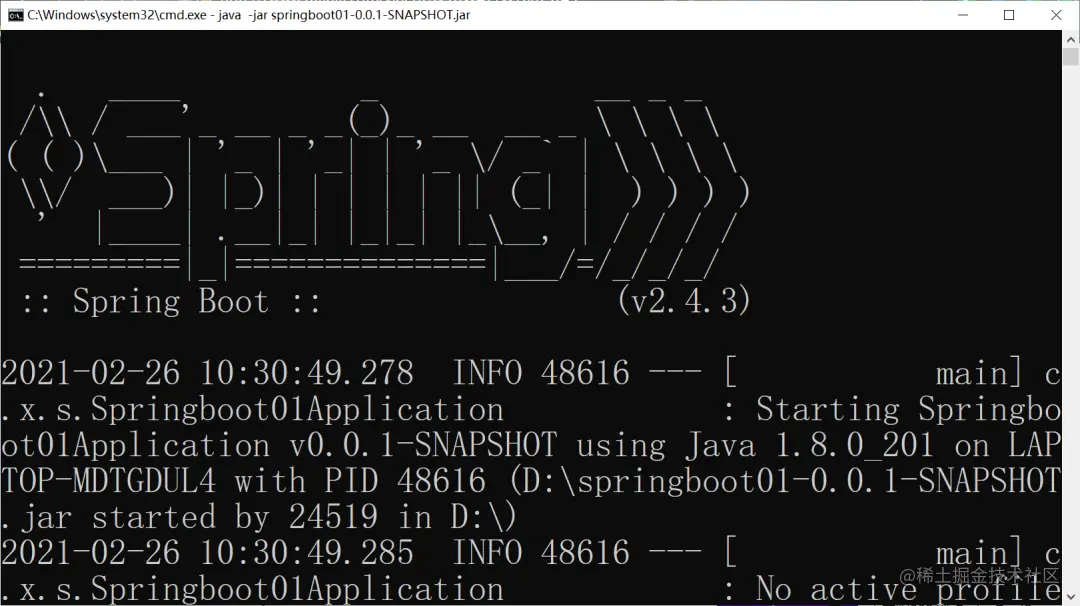Click the 'v0.0.1-SNAPSHOT' text in the log
The width and height of the screenshot is (1080, 606).
pyautogui.click(x=422, y=446)
